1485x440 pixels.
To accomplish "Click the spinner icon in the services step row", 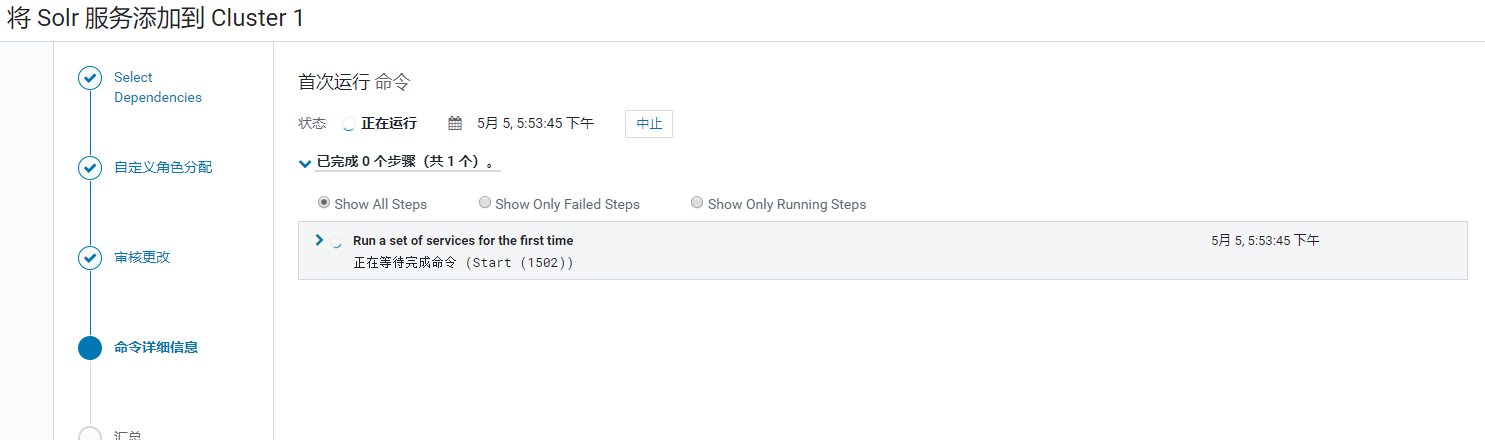I will click(338, 241).
